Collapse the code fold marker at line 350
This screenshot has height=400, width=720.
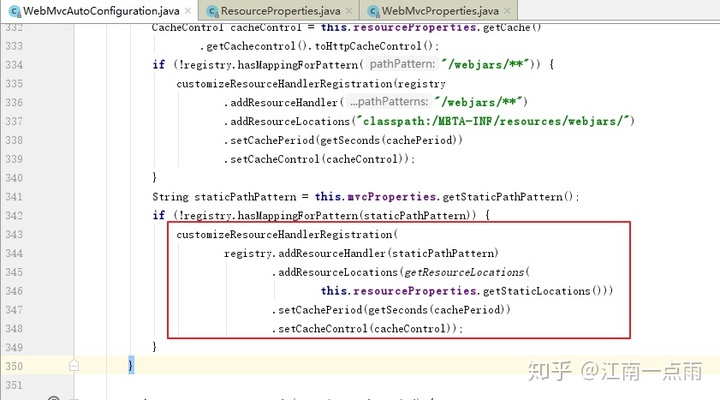tap(74, 366)
